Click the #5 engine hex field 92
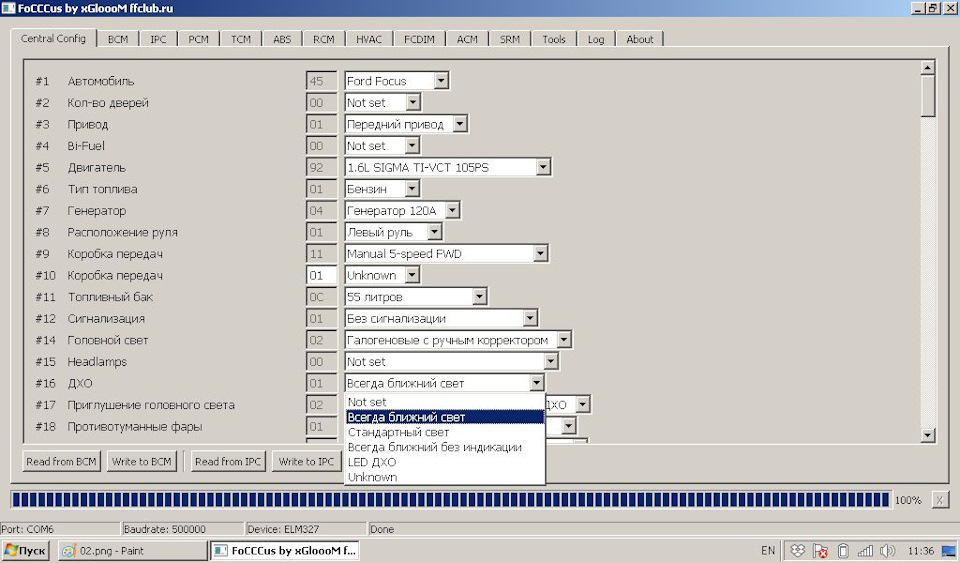Screen dimensions: 960x563 pos(321,167)
